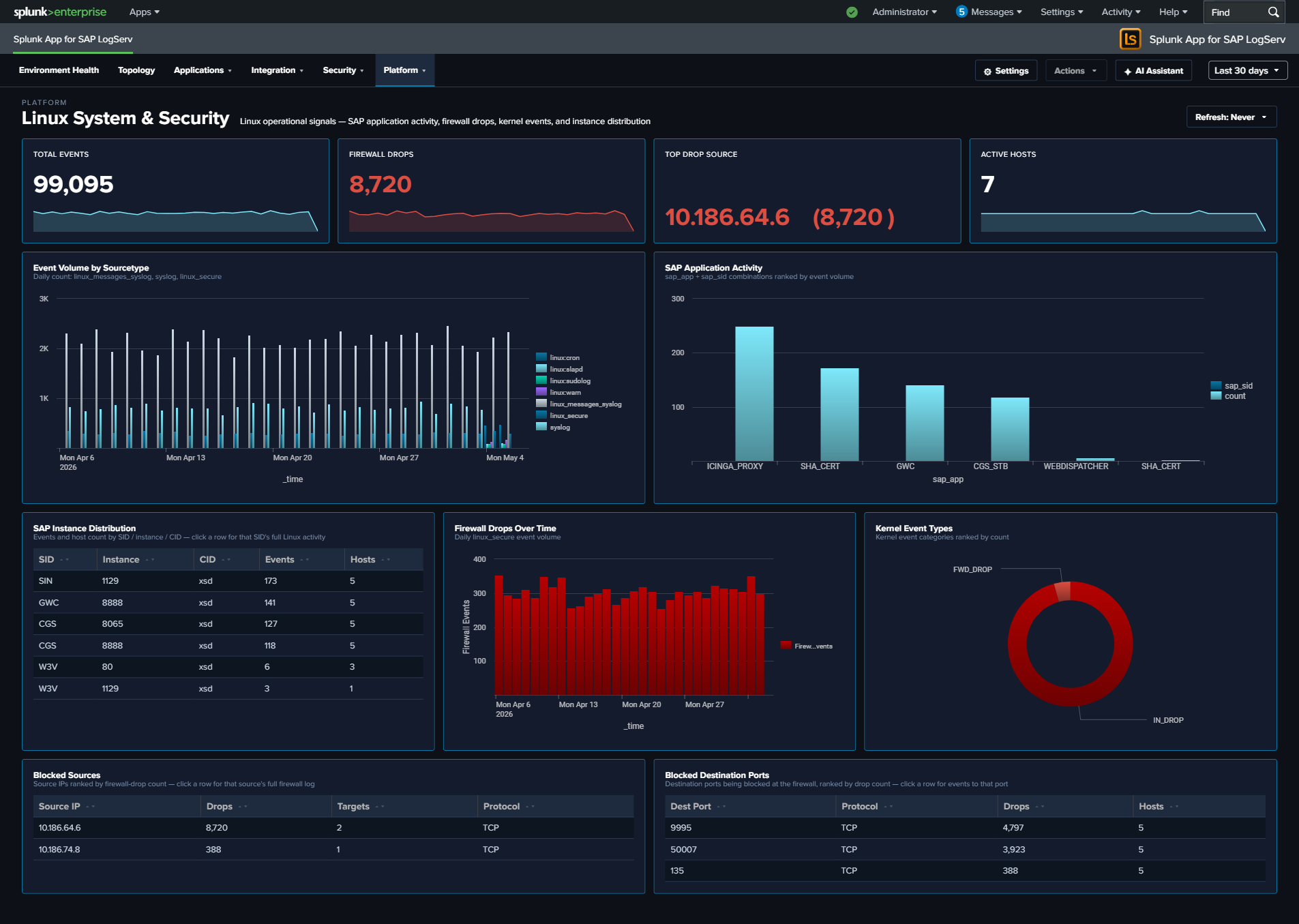The height and width of the screenshot is (924, 1299).
Task: Open the Topology tab
Action: point(136,70)
